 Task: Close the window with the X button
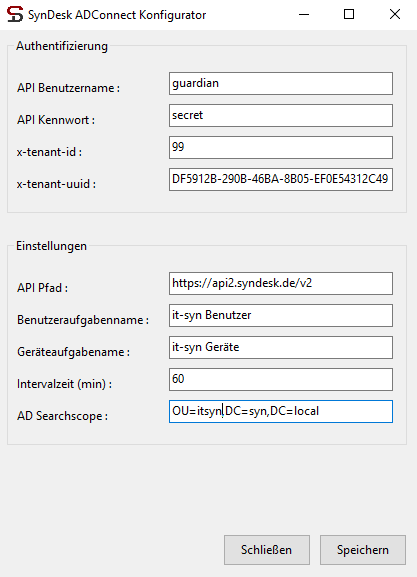[395, 15]
